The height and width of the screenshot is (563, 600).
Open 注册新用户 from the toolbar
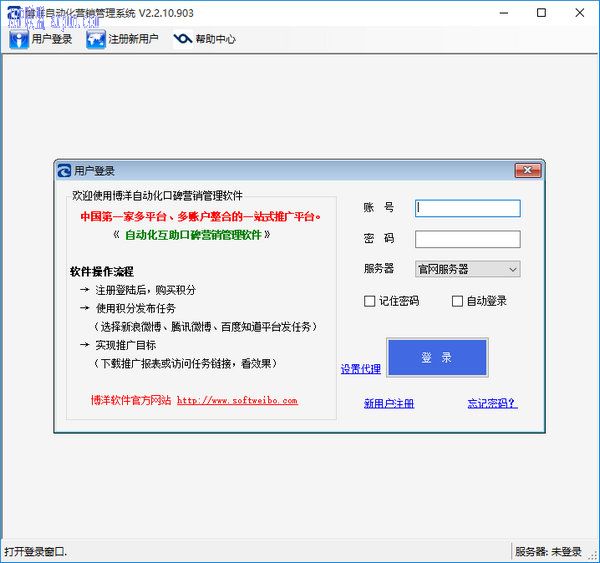pos(122,39)
